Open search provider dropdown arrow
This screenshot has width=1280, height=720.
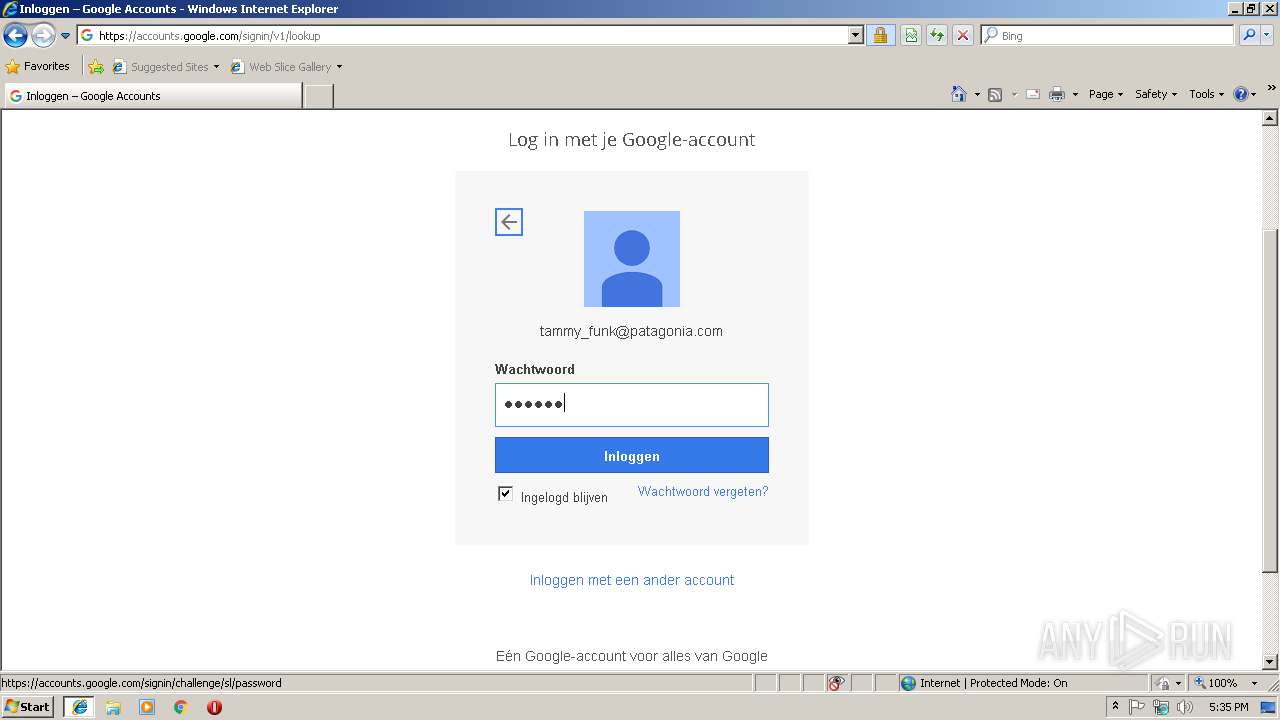[x=1268, y=35]
